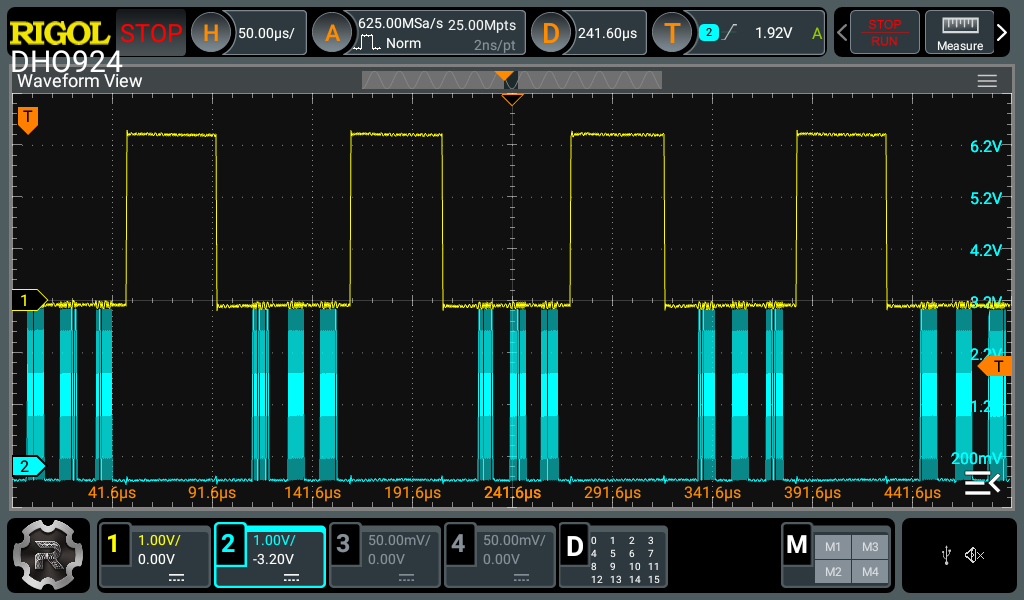
Task: Click the USB connection status icon
Action: 946,554
